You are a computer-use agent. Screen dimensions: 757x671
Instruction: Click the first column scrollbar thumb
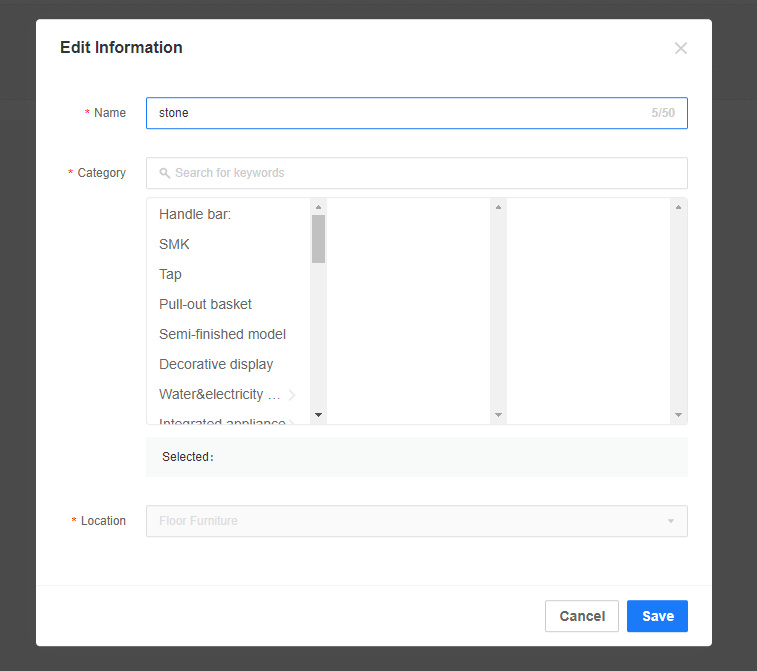(x=318, y=238)
